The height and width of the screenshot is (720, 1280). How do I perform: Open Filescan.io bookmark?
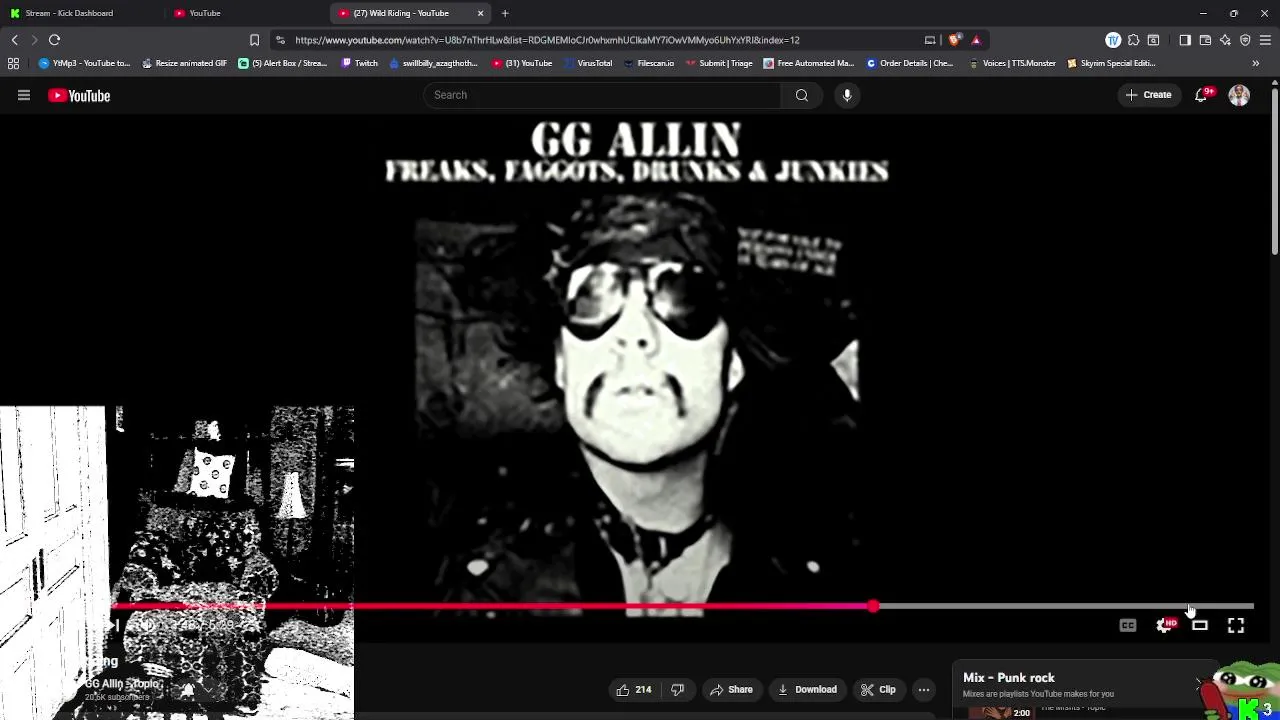(x=649, y=63)
